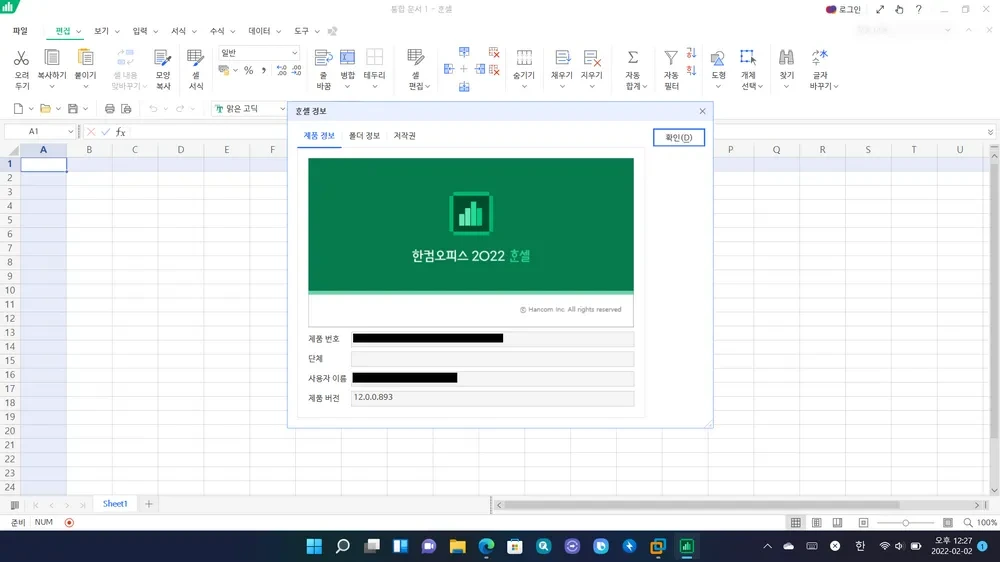Click the AutoSum (자동 합계) sigma icon
The width and height of the screenshot is (1000, 562).
(633, 57)
